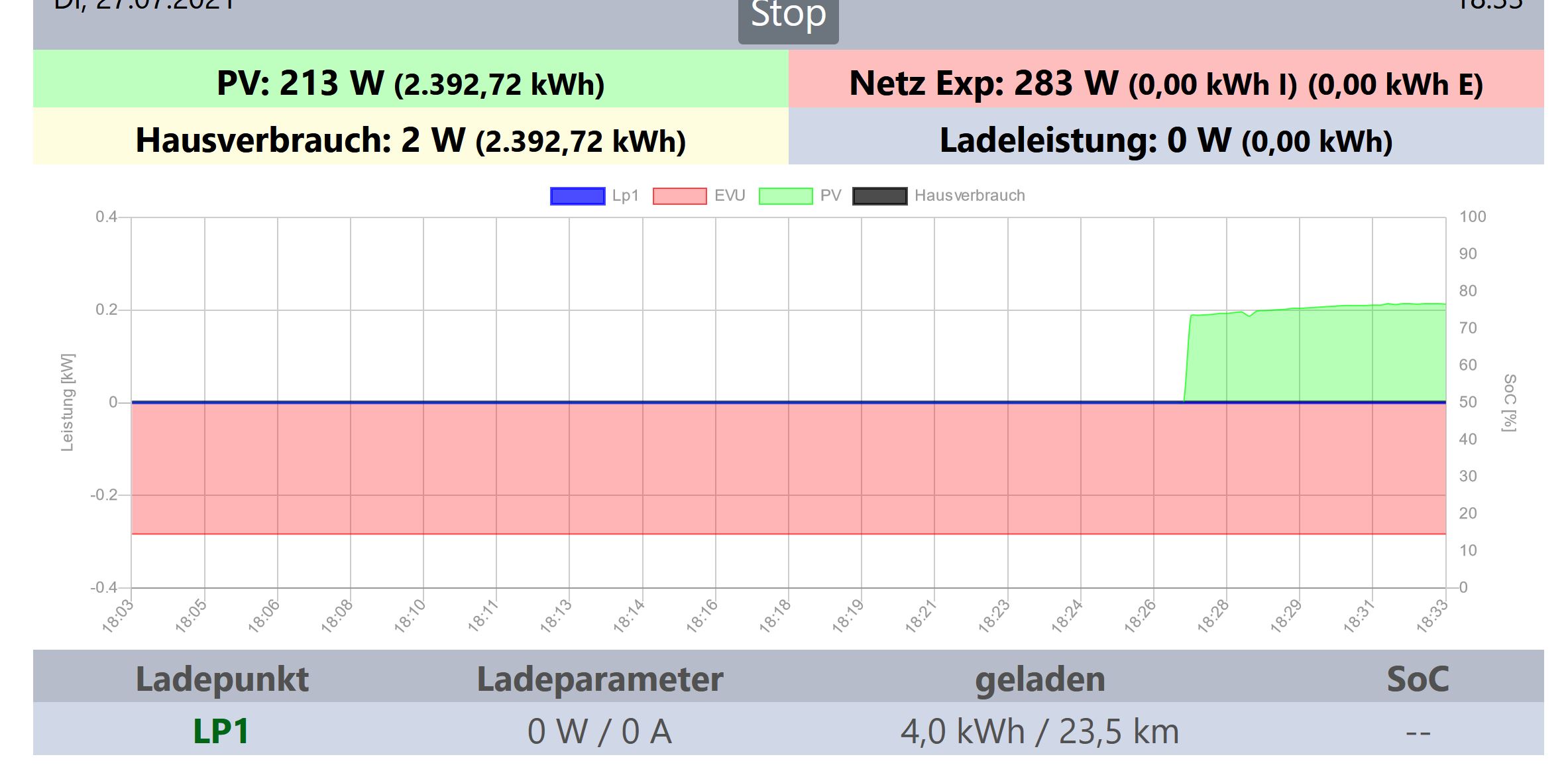
Task: Hide the PV dataset via legend label
Action: (x=830, y=196)
